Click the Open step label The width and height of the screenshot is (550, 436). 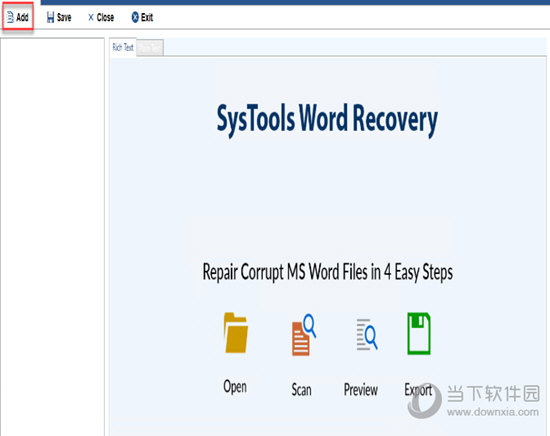click(x=235, y=387)
